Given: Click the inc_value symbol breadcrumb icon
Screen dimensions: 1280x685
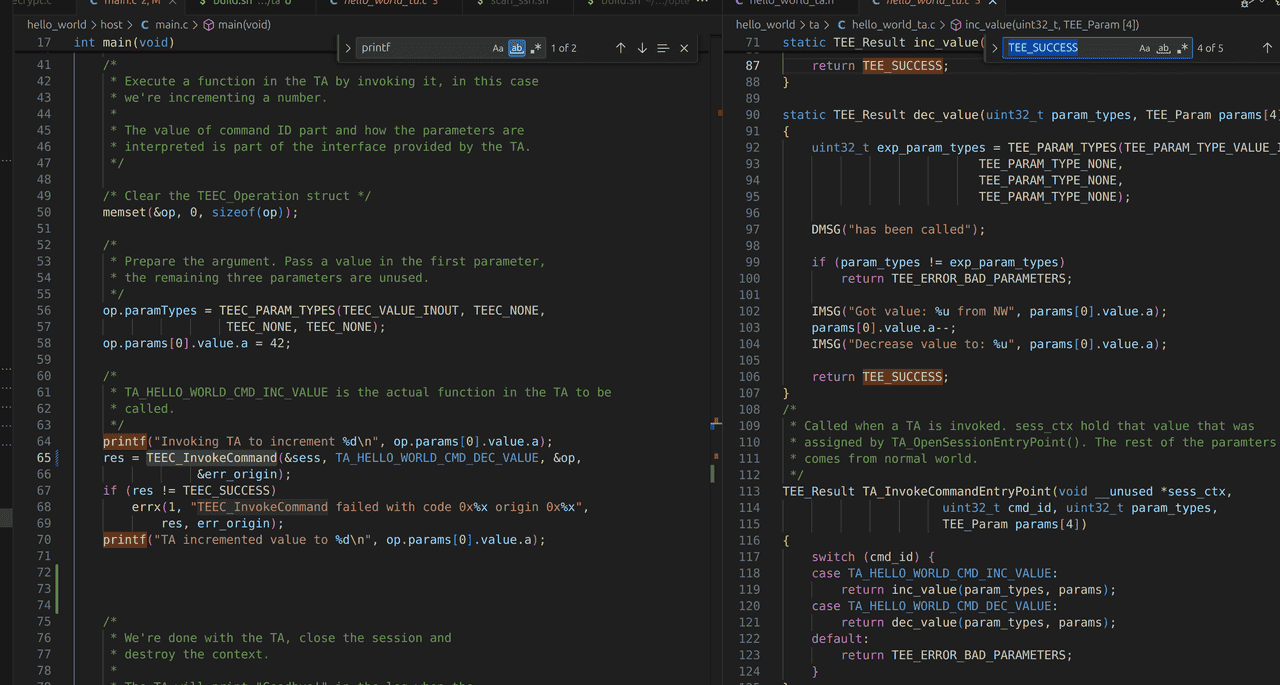Looking at the screenshot, I should [x=956, y=24].
